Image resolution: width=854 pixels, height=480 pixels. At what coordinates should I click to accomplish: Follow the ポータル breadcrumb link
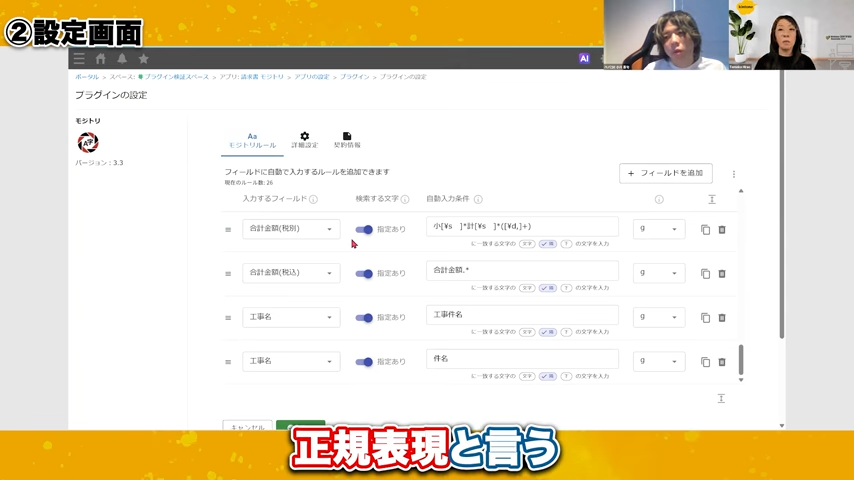click(87, 77)
